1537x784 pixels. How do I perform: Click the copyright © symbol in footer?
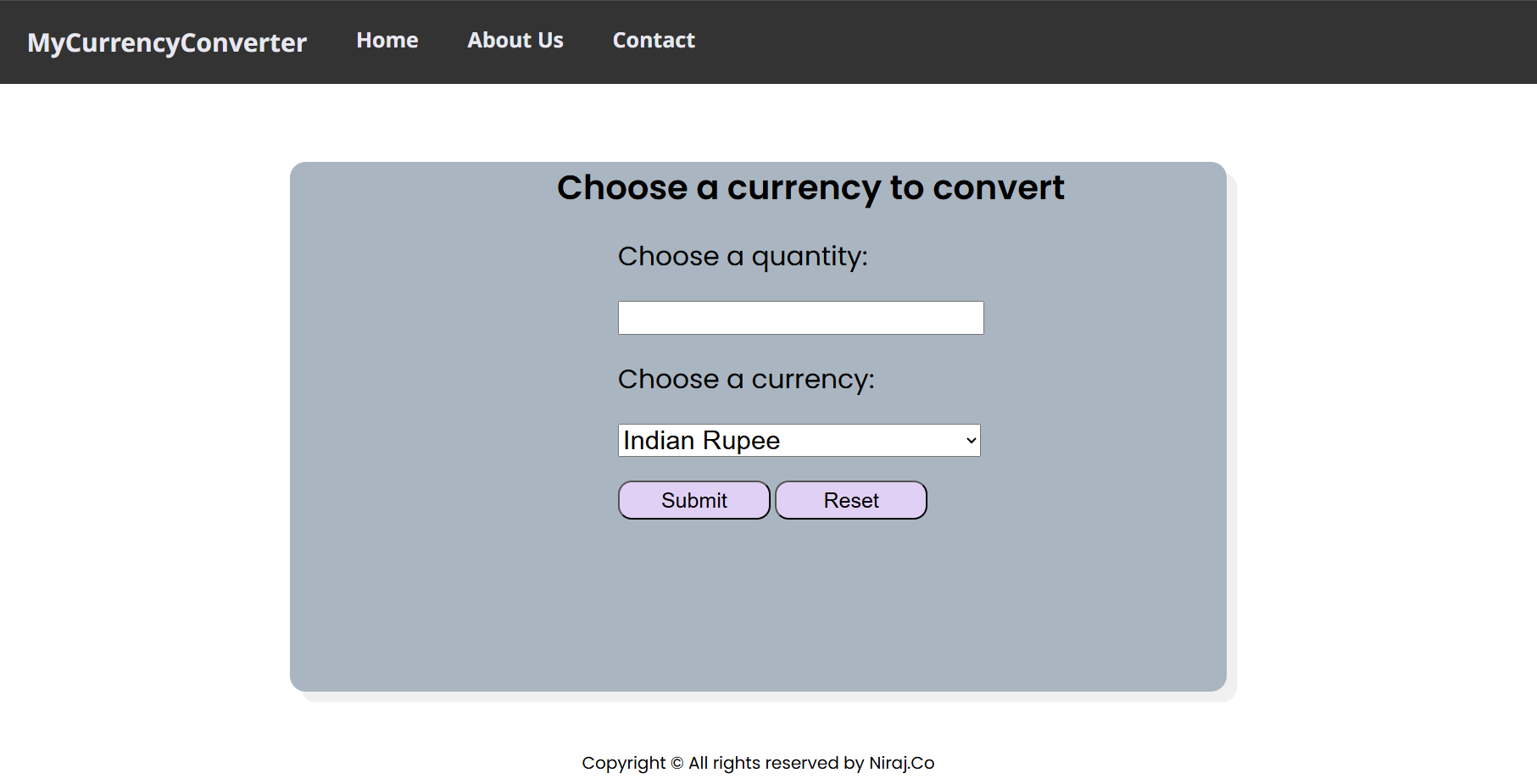point(677,763)
